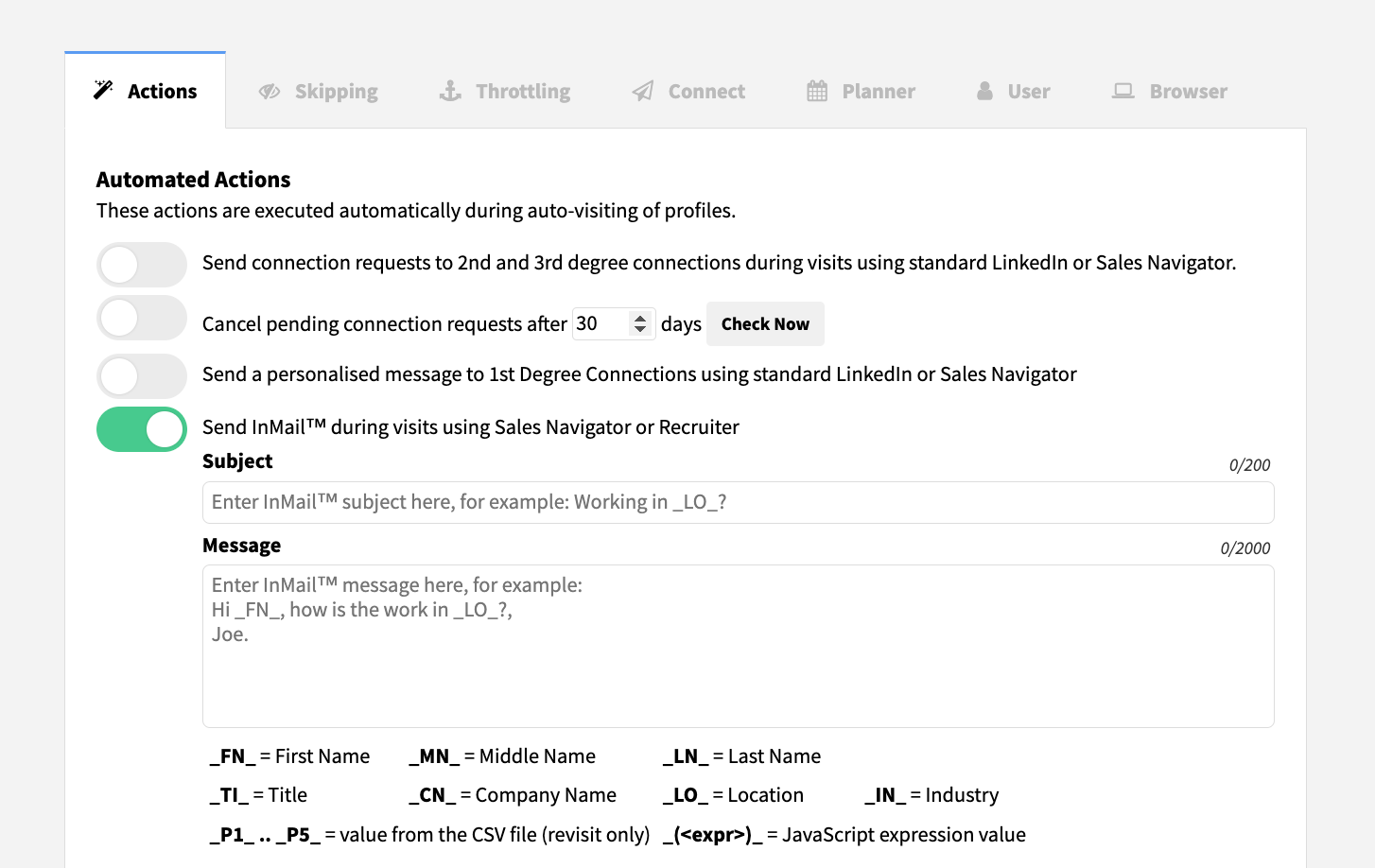Screen dimensions: 1375x868
Task: Focus the InMail Subject input field
Action: [739, 502]
